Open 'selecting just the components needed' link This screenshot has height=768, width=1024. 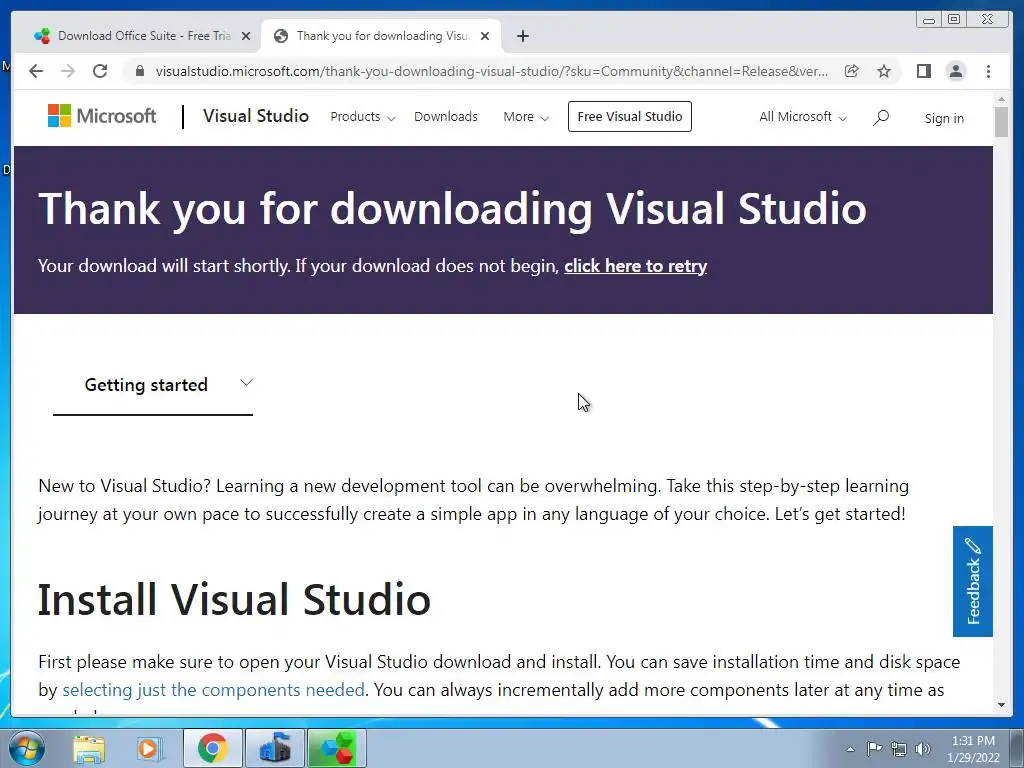point(214,690)
